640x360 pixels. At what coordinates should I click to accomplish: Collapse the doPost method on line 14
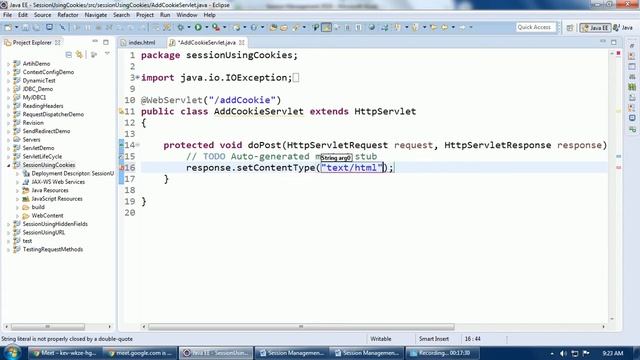pos(138,145)
